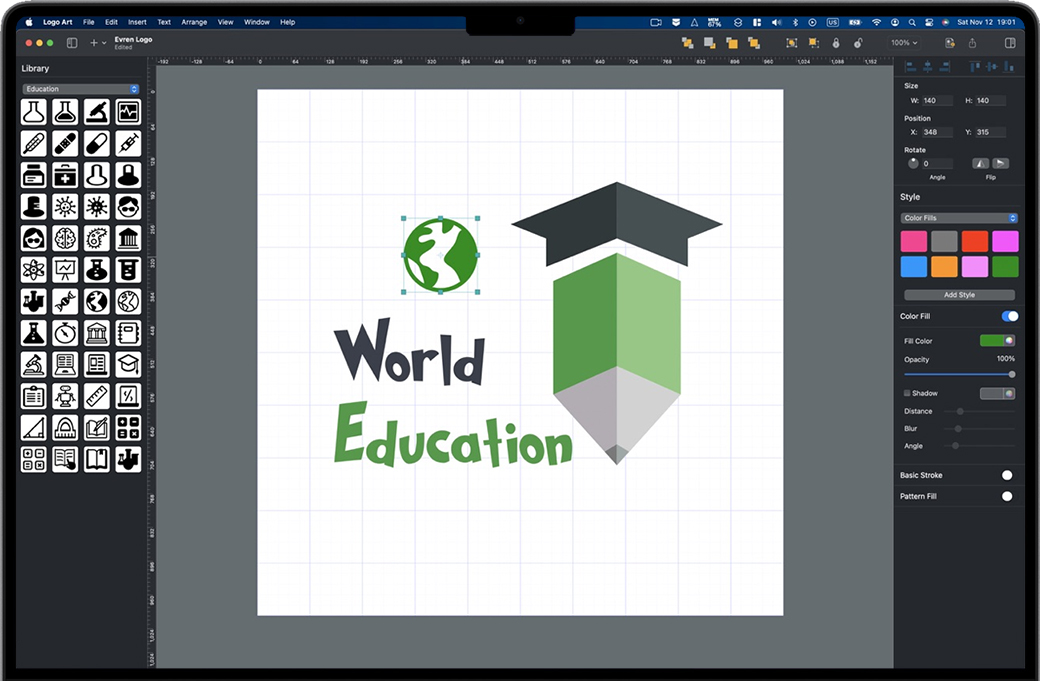This screenshot has width=1040, height=681.
Task: Expand the Color Fills style dropdown
Action: click(x=959, y=218)
